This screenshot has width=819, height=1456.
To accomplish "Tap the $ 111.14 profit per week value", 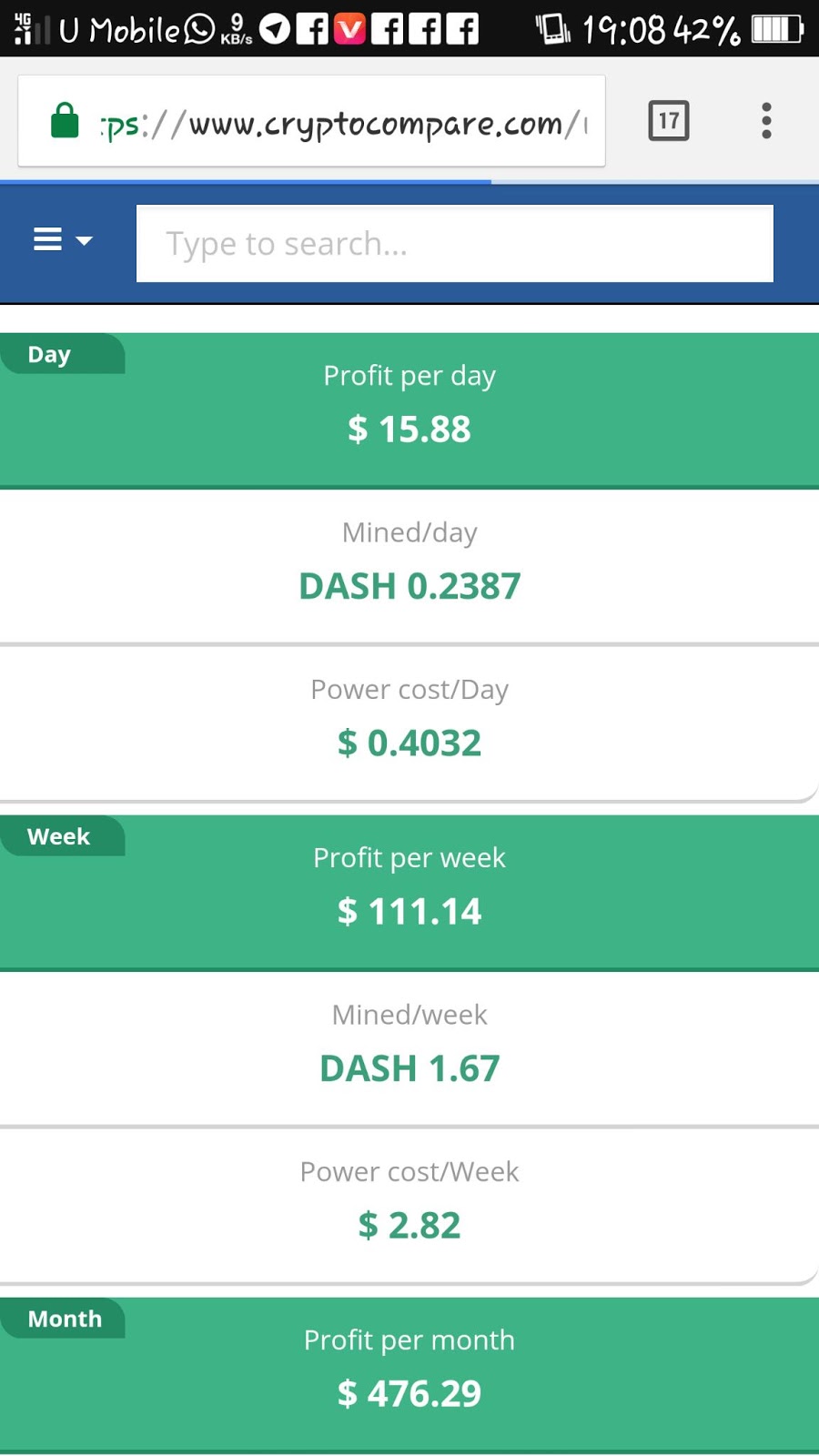I will [409, 912].
